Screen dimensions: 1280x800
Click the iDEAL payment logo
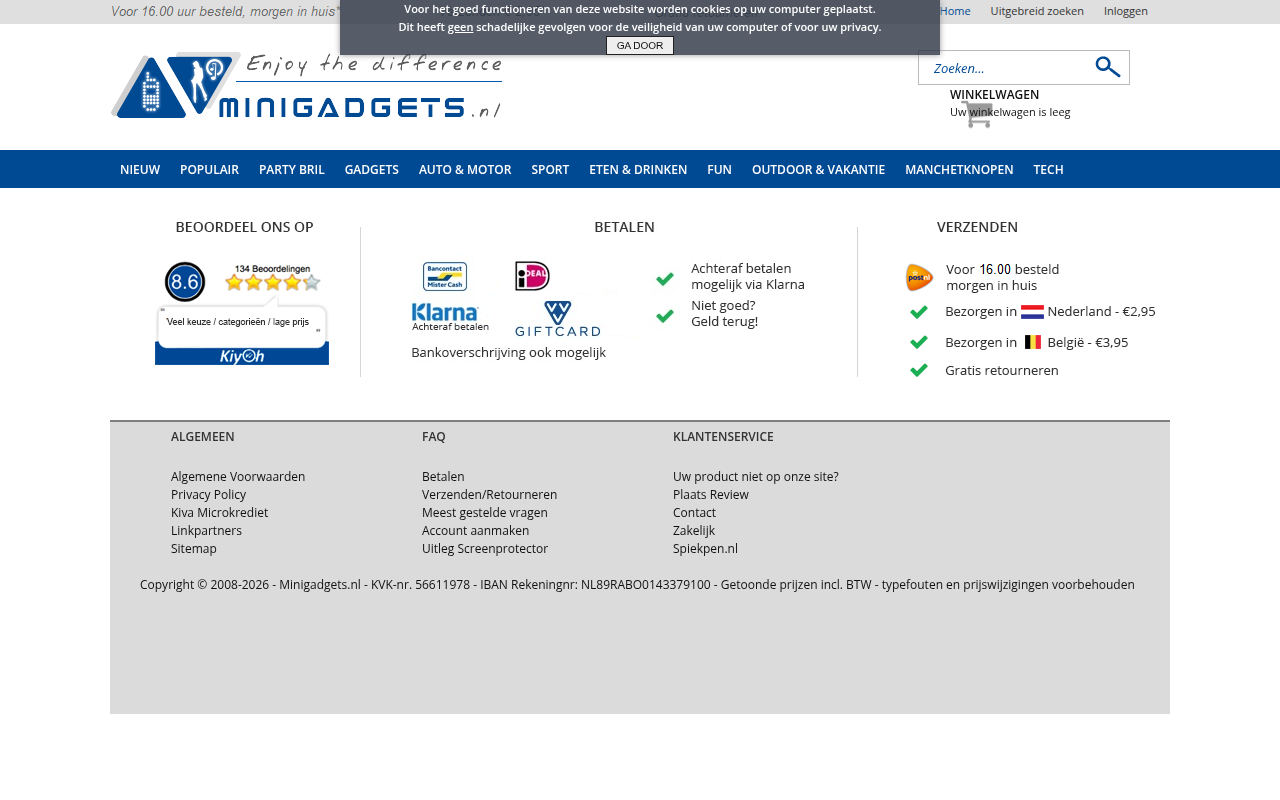click(x=532, y=276)
